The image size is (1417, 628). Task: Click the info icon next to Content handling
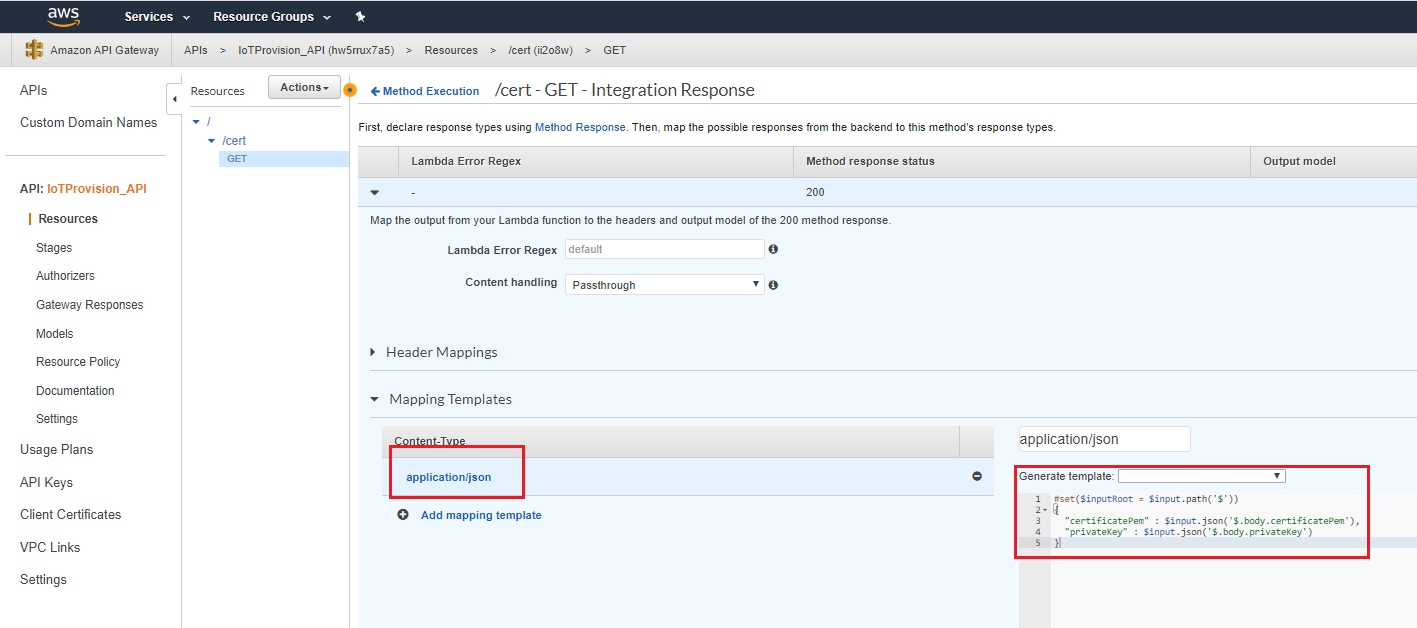[773, 285]
